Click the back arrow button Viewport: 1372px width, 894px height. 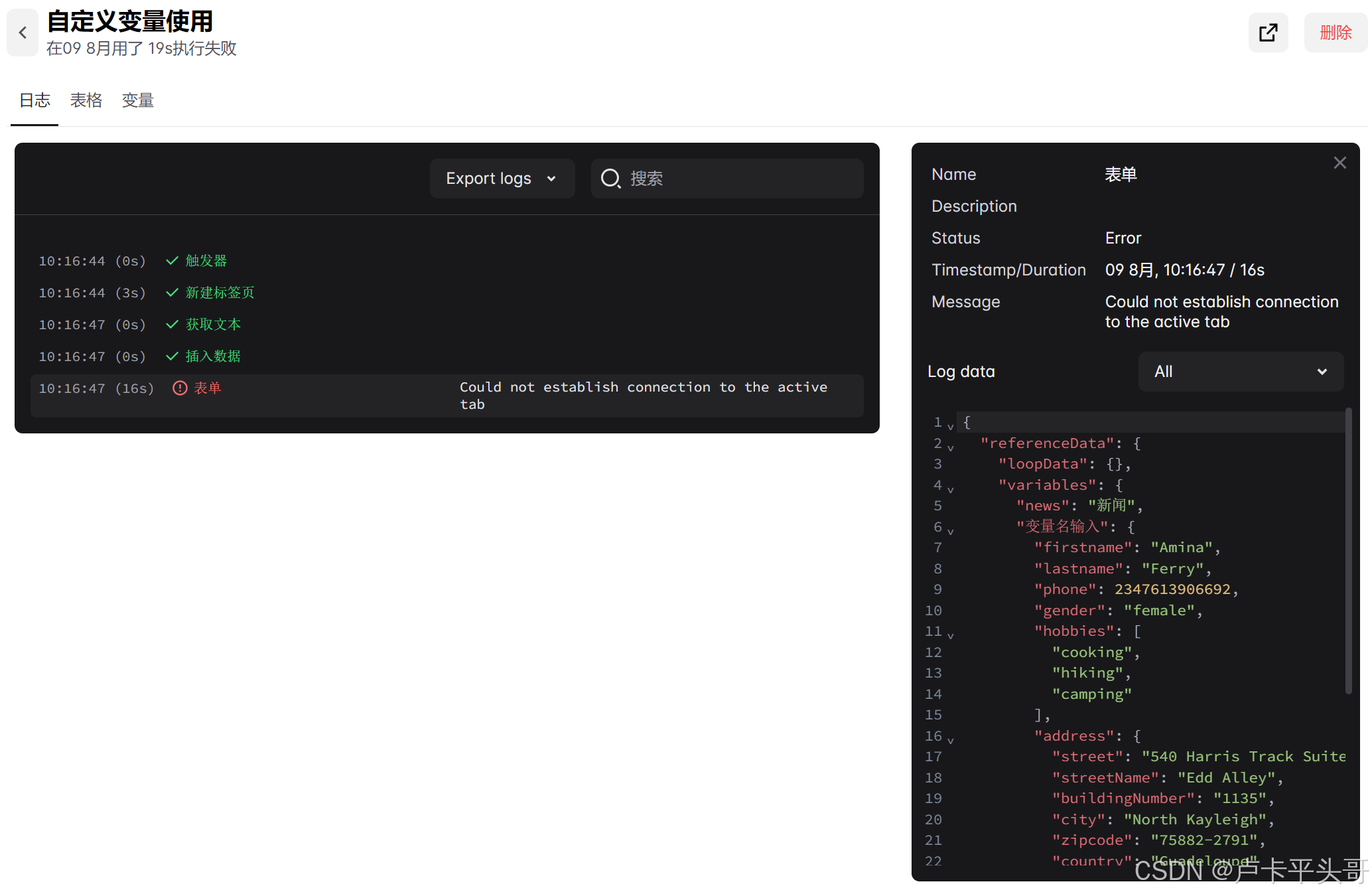(23, 33)
